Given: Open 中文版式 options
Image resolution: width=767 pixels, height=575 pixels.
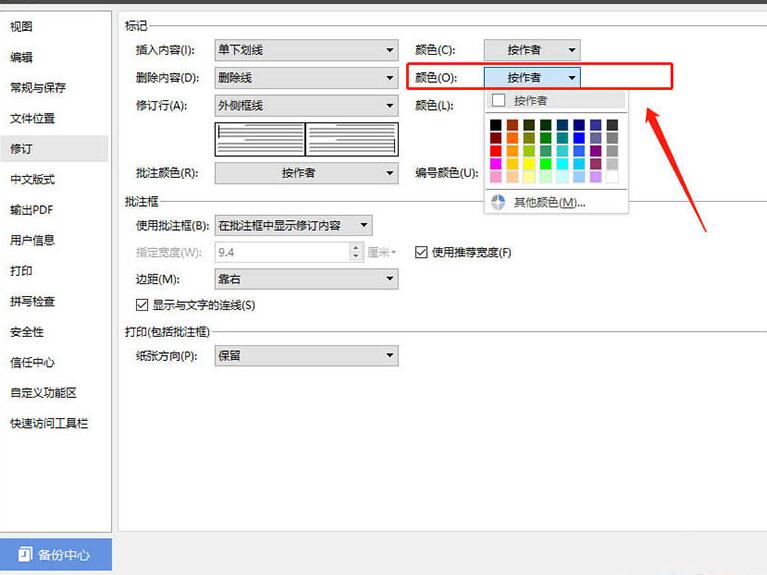Looking at the screenshot, I should (33, 179).
